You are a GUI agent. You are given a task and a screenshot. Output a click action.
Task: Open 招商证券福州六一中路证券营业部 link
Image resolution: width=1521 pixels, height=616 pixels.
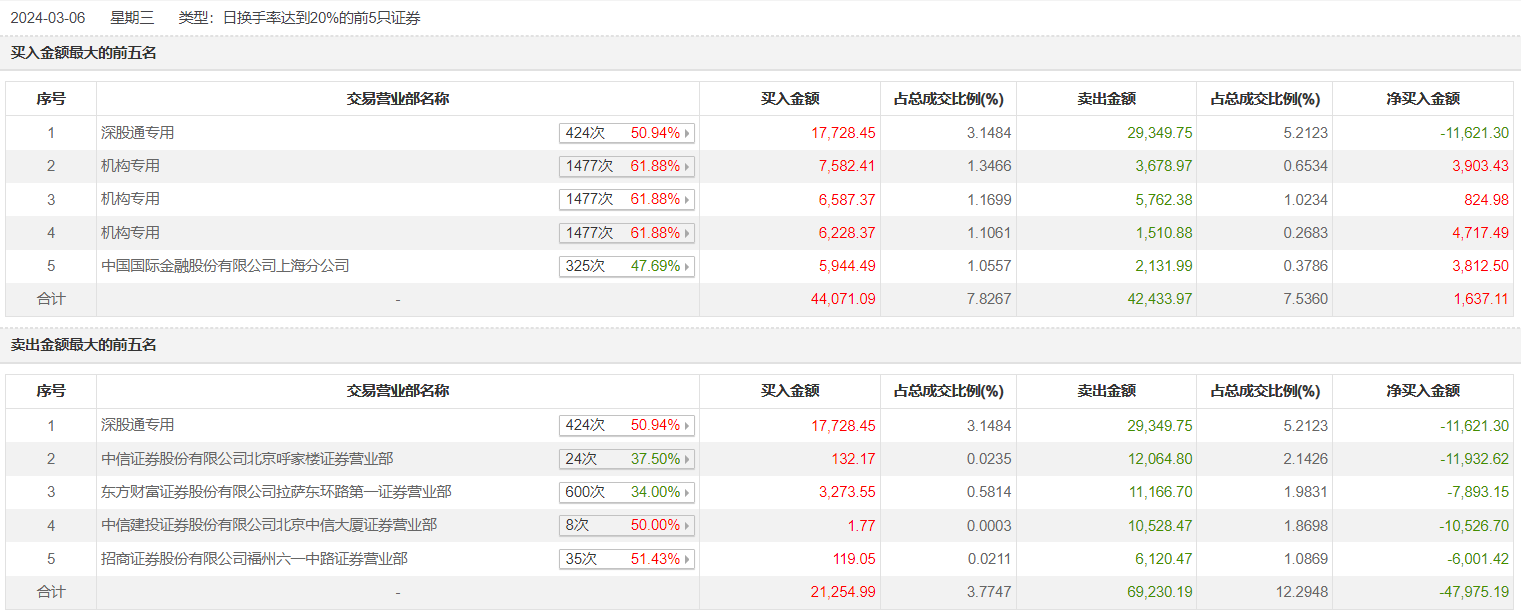pos(254,559)
